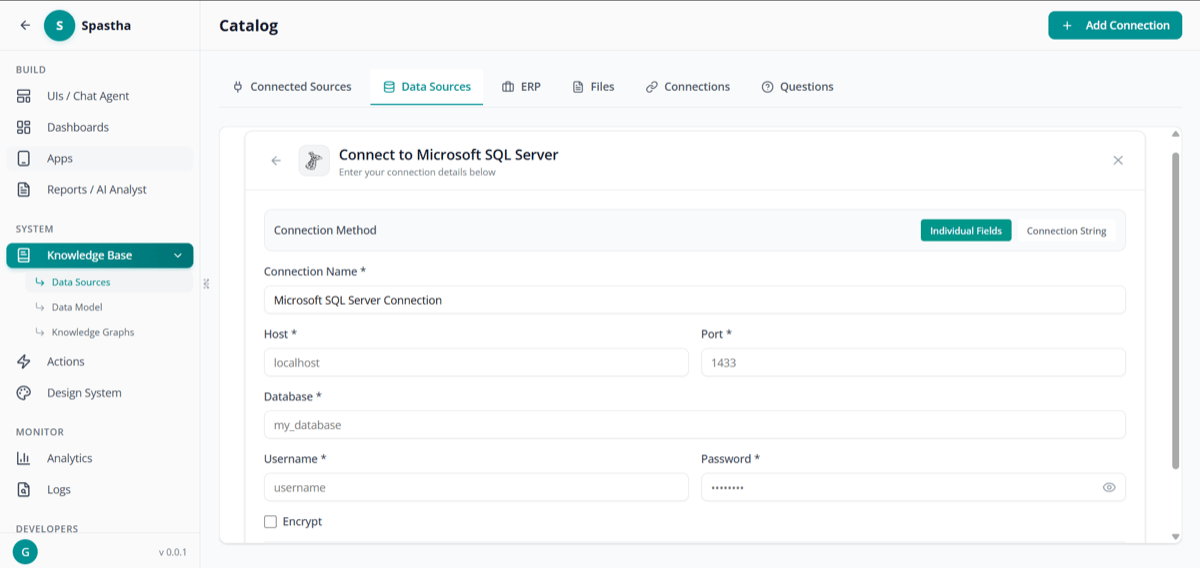Click the scrollbar down arrow
This screenshot has width=1200, height=568.
pos(1175,537)
